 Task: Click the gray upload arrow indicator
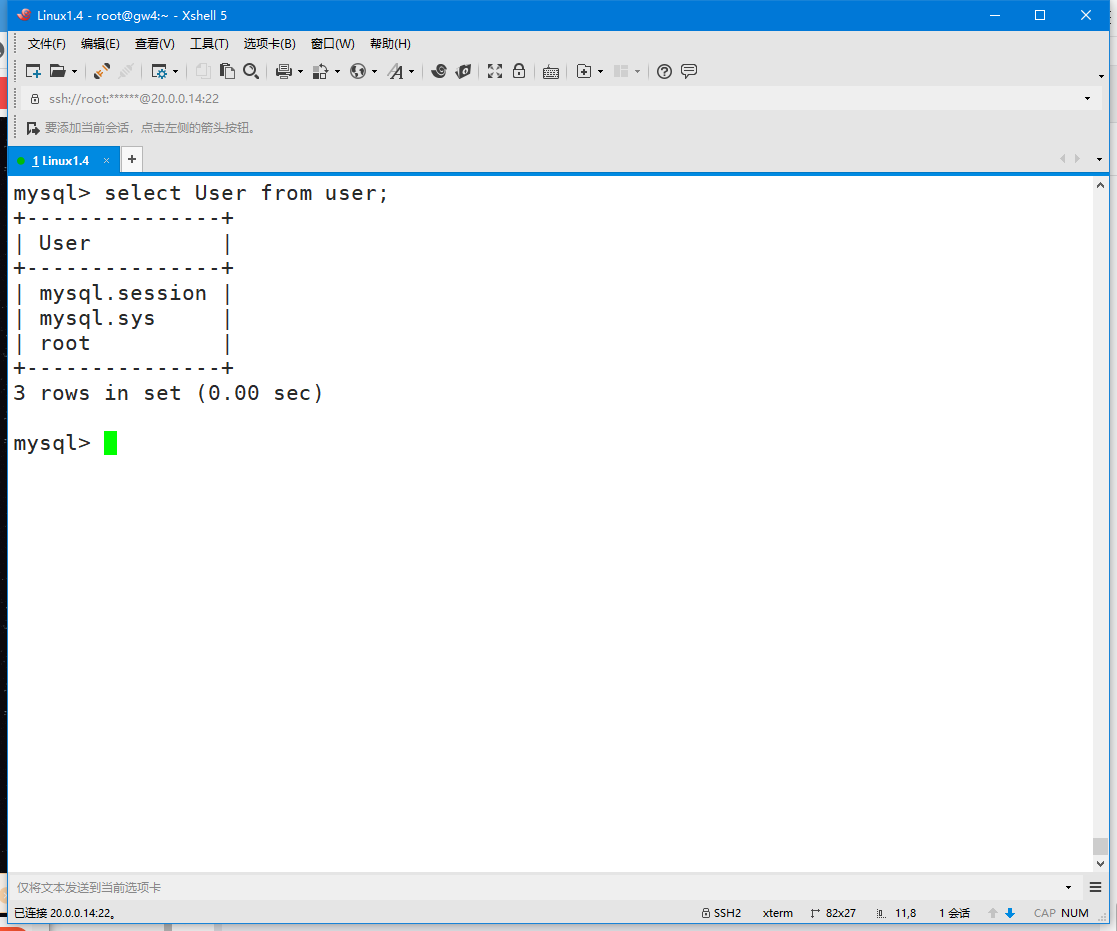(x=992, y=913)
